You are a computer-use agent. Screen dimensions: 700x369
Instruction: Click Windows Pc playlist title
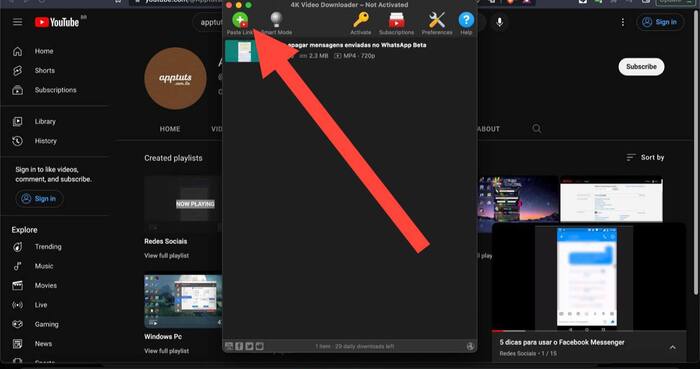click(x=163, y=336)
